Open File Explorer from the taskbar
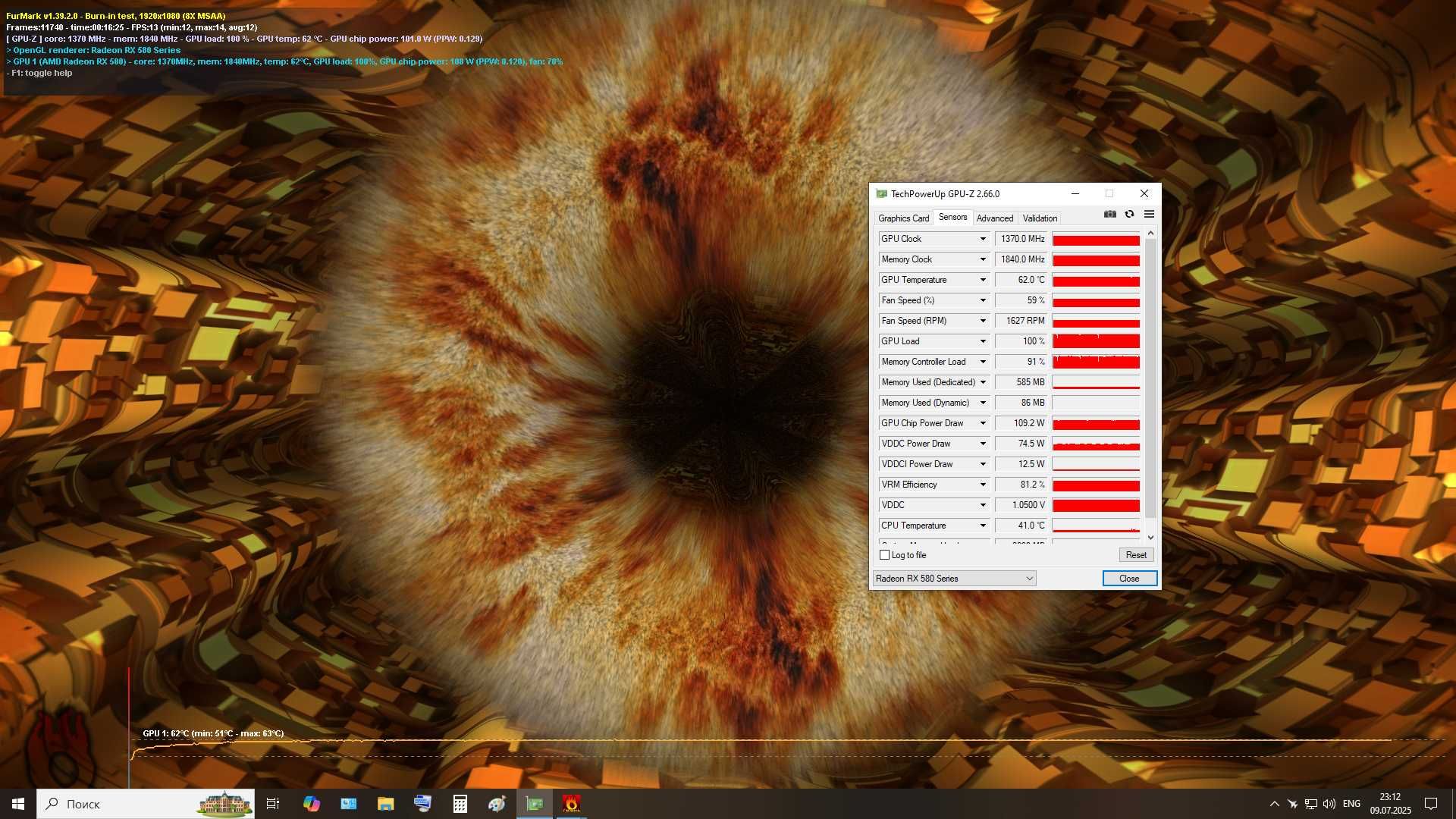The image size is (1456, 819). (x=385, y=804)
